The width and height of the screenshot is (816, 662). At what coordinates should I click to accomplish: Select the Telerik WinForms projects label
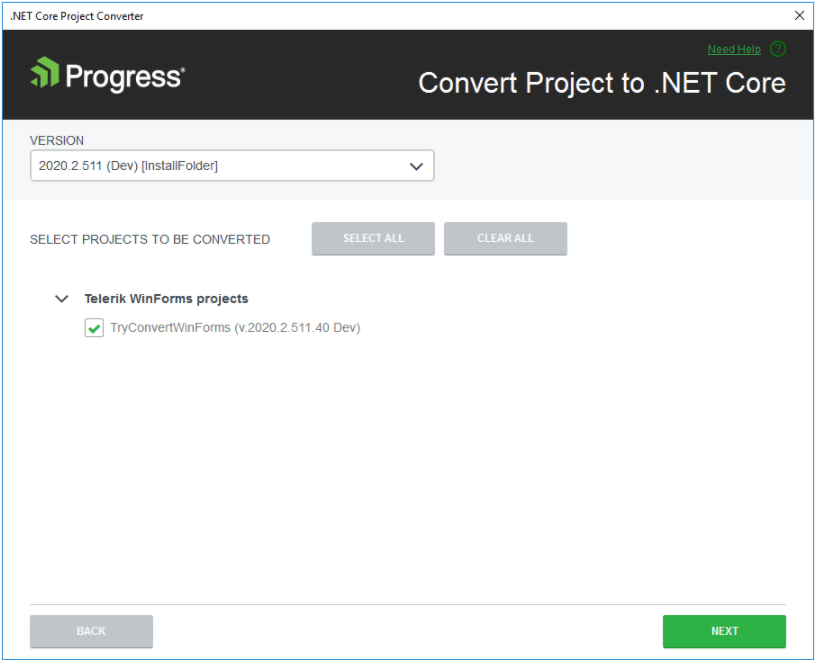167,299
